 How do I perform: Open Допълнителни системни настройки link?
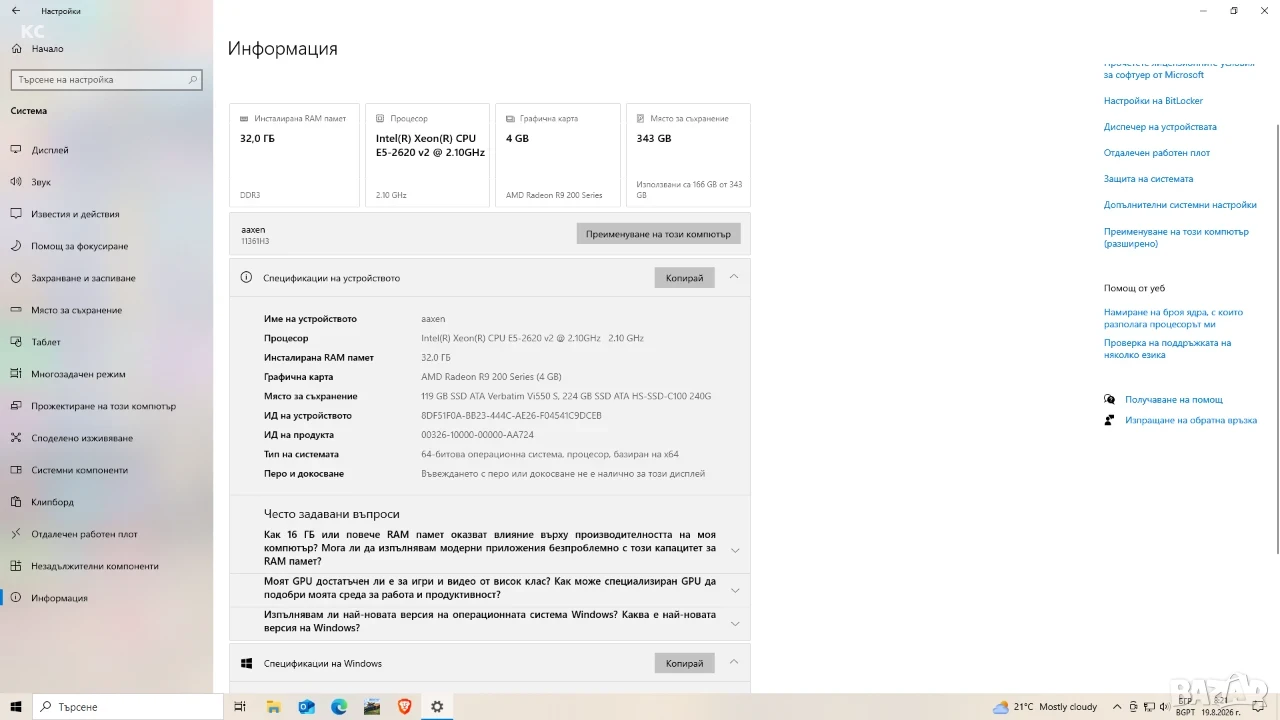[x=1180, y=205]
